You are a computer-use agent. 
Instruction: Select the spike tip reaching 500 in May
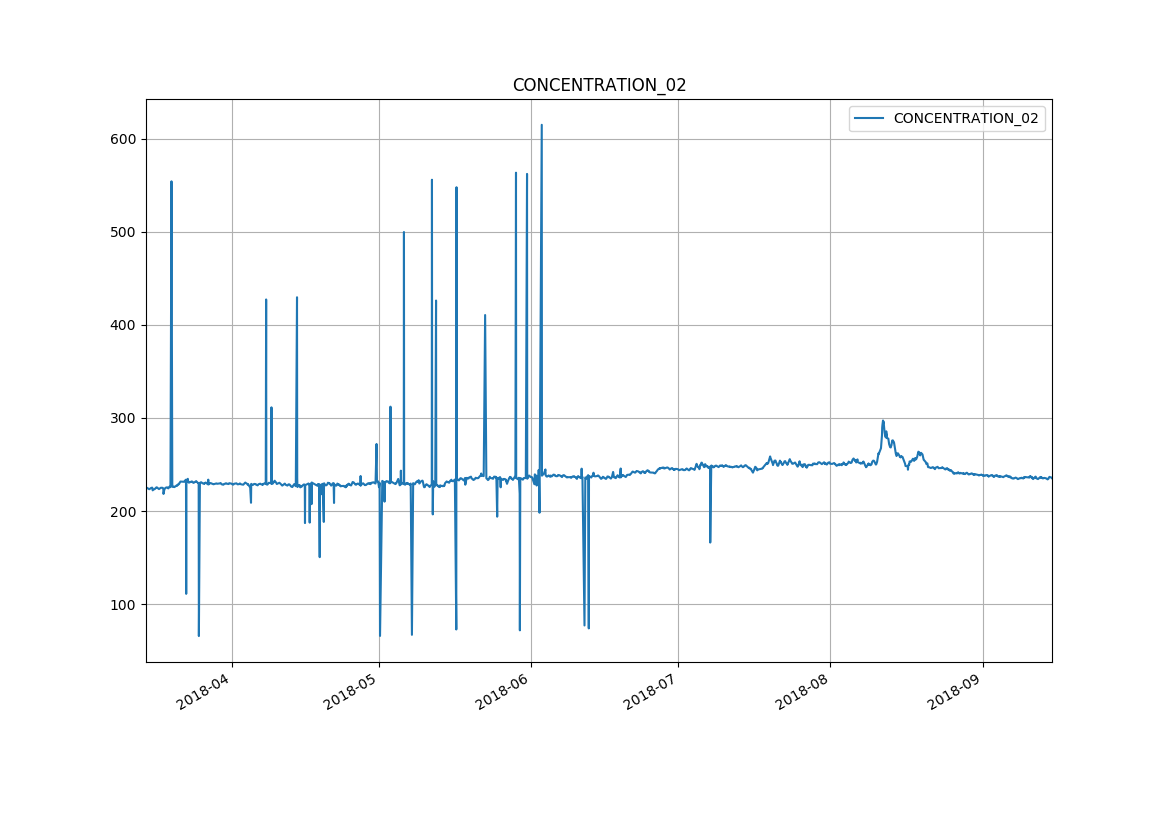tap(404, 232)
